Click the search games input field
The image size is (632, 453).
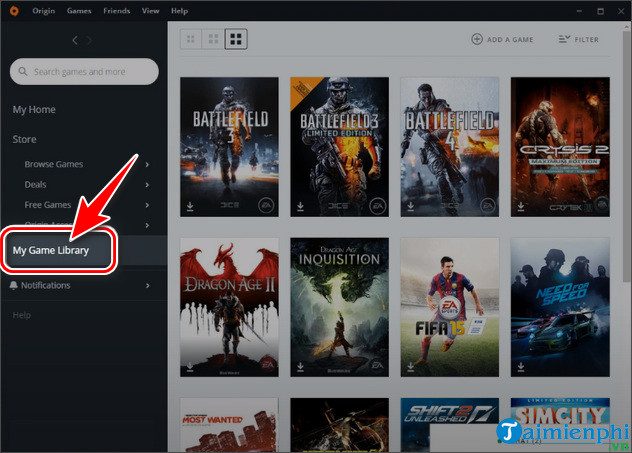coord(84,71)
